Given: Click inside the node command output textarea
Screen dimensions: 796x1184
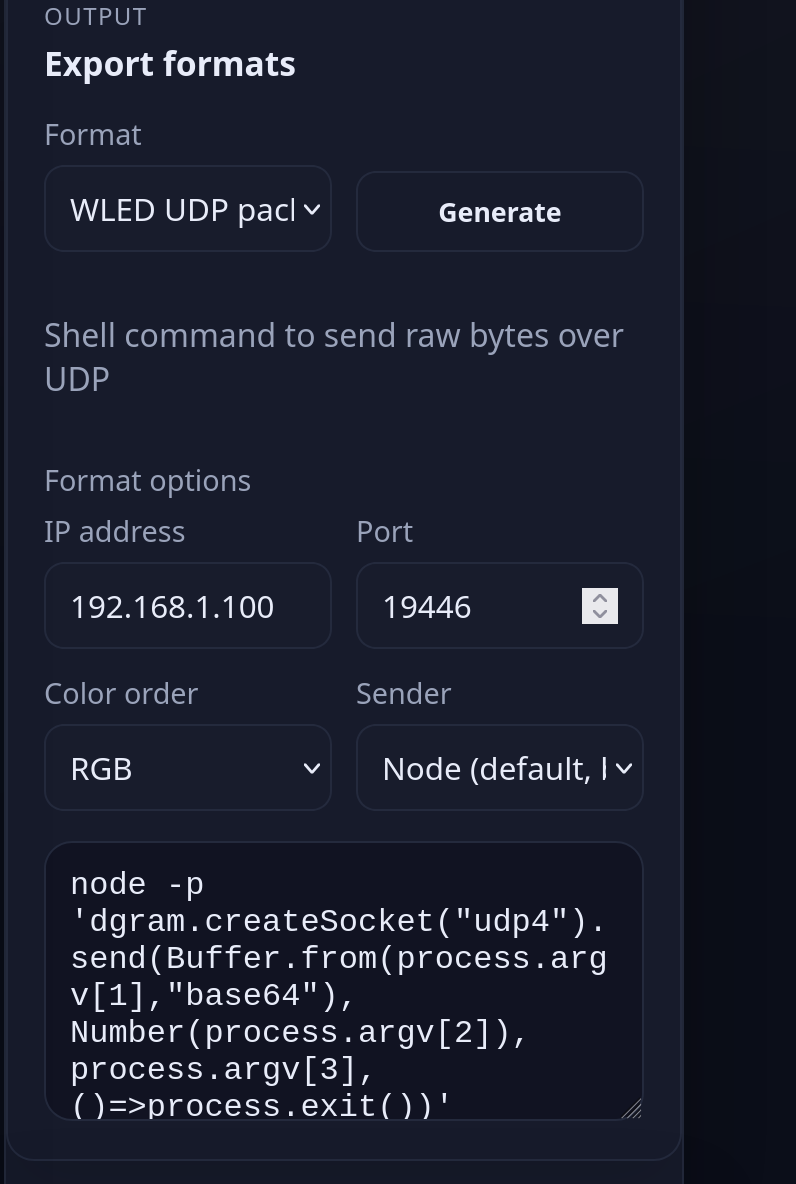Looking at the screenshot, I should click(x=340, y=980).
